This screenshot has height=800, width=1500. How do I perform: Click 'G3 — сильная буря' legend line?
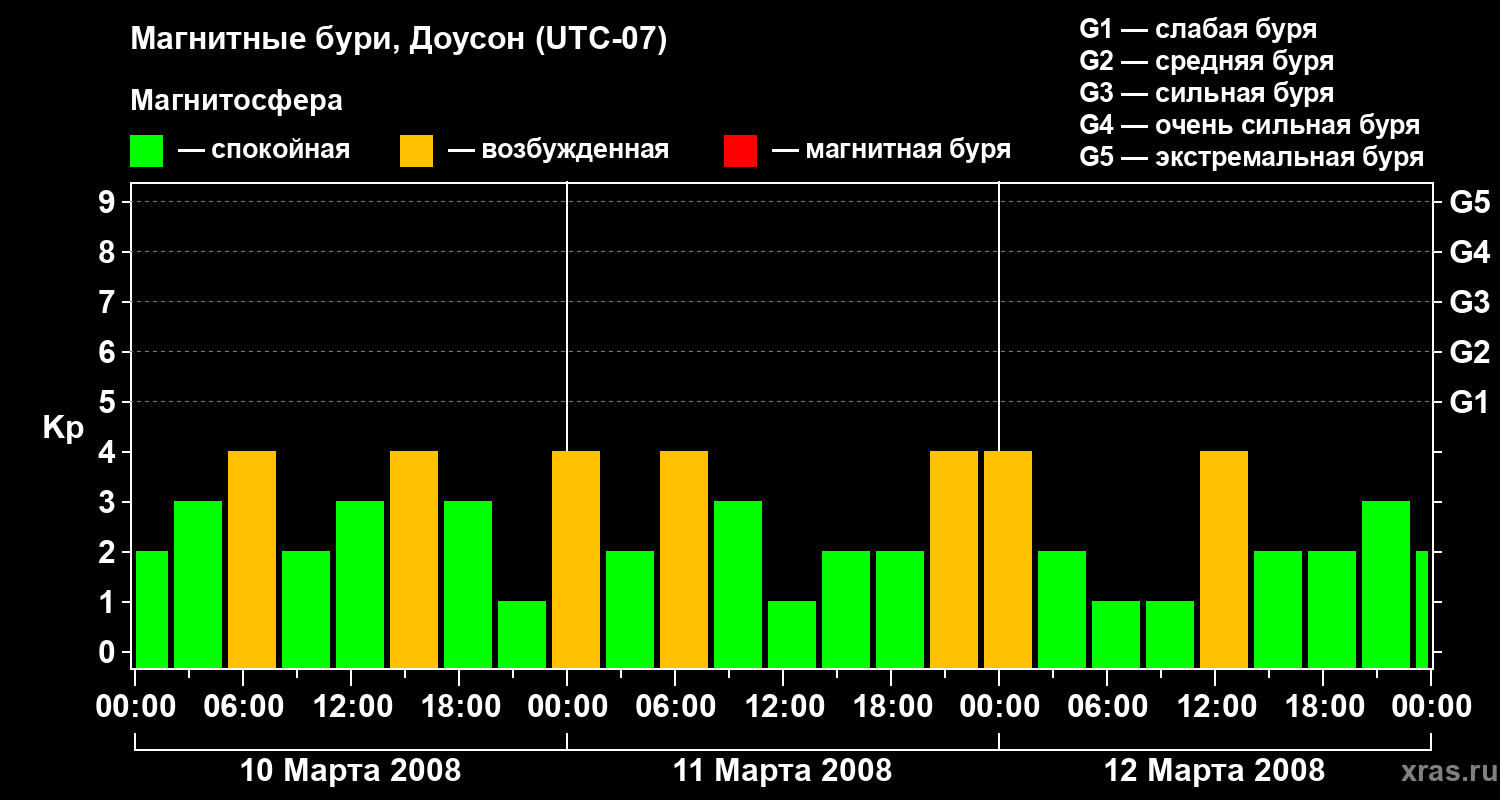pos(1207,93)
